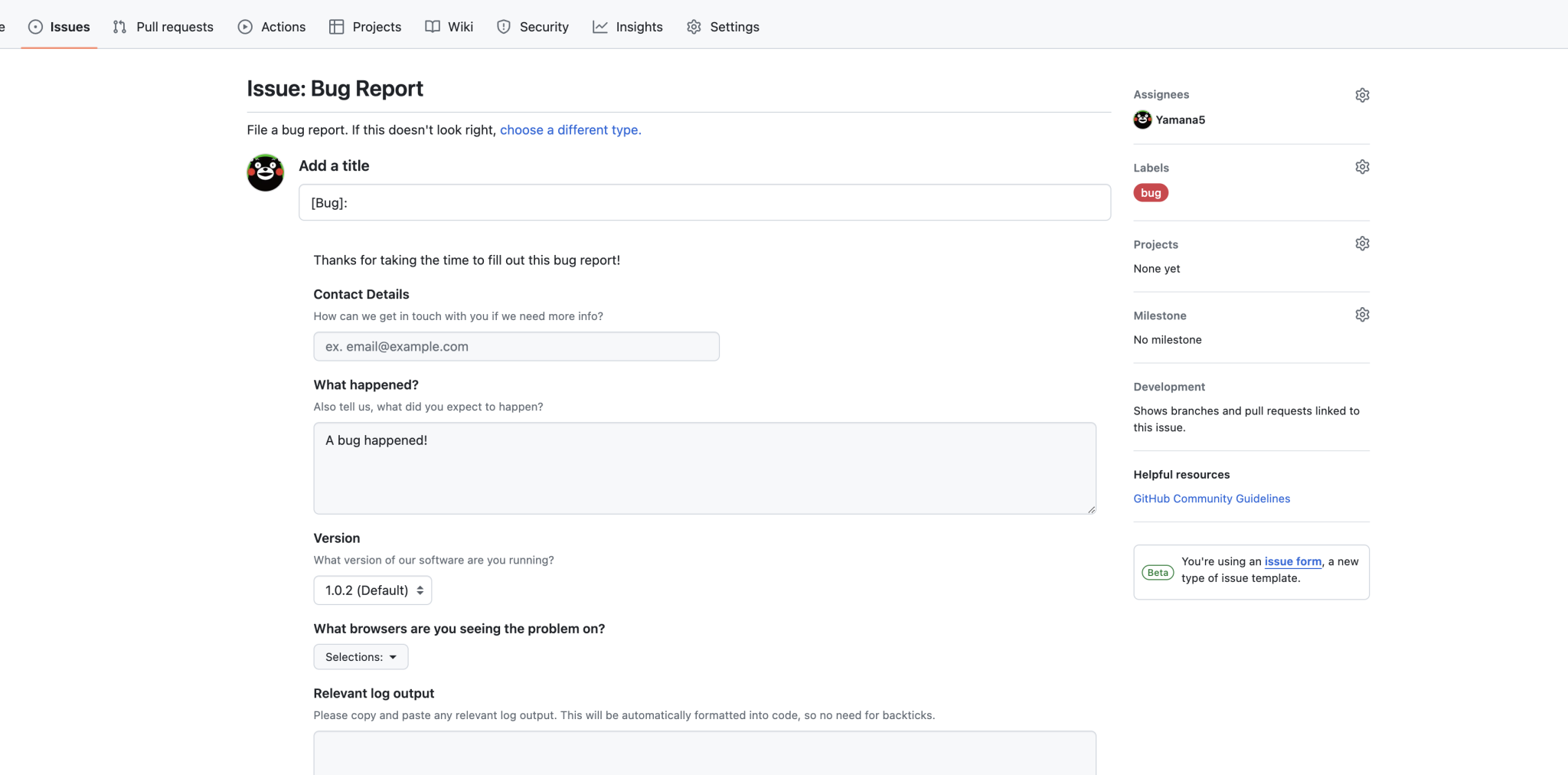Open the Projects settings gear
Viewport: 1568px width, 775px height.
pos(1362,243)
